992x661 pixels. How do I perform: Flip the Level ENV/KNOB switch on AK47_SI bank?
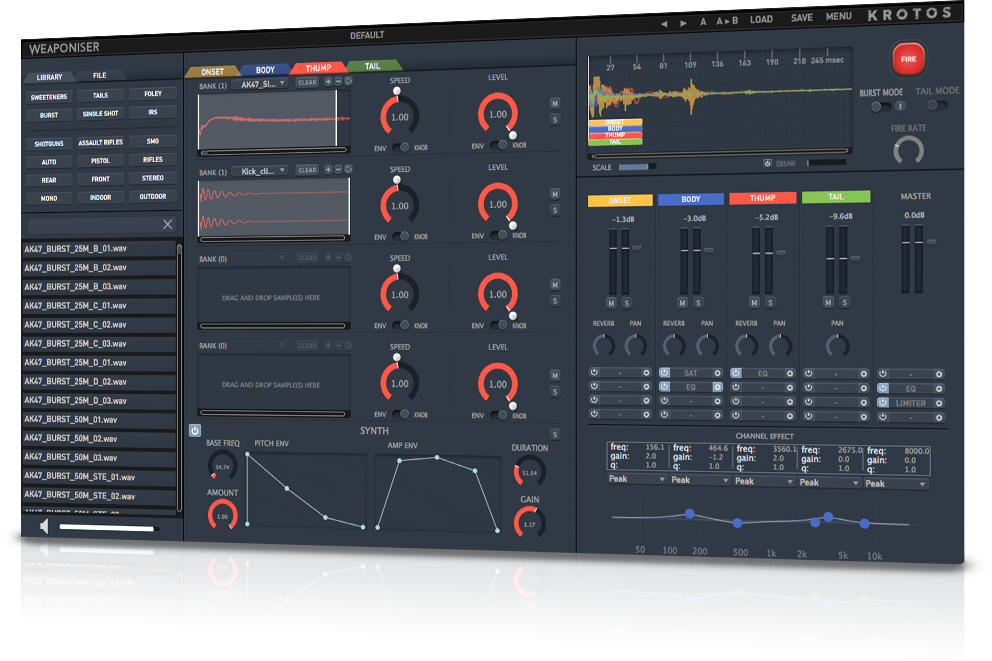click(499, 145)
